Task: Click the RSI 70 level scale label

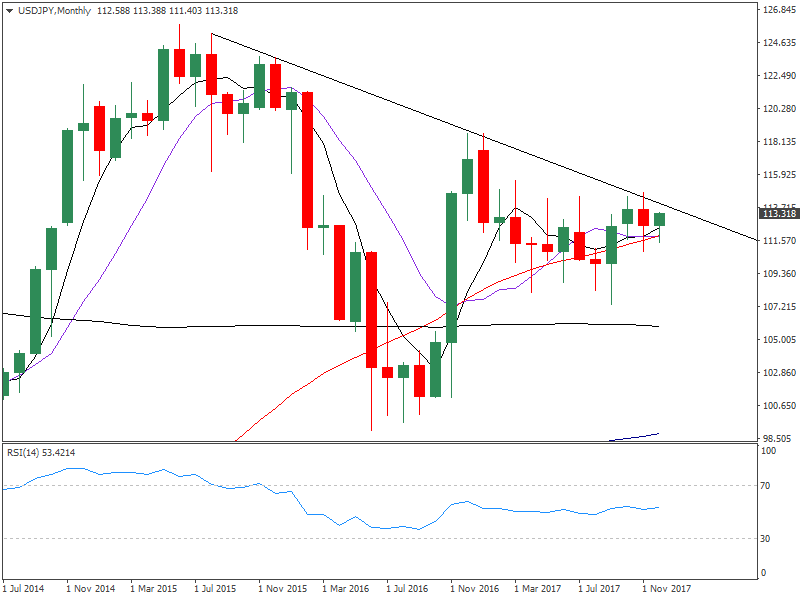Action: (x=768, y=485)
